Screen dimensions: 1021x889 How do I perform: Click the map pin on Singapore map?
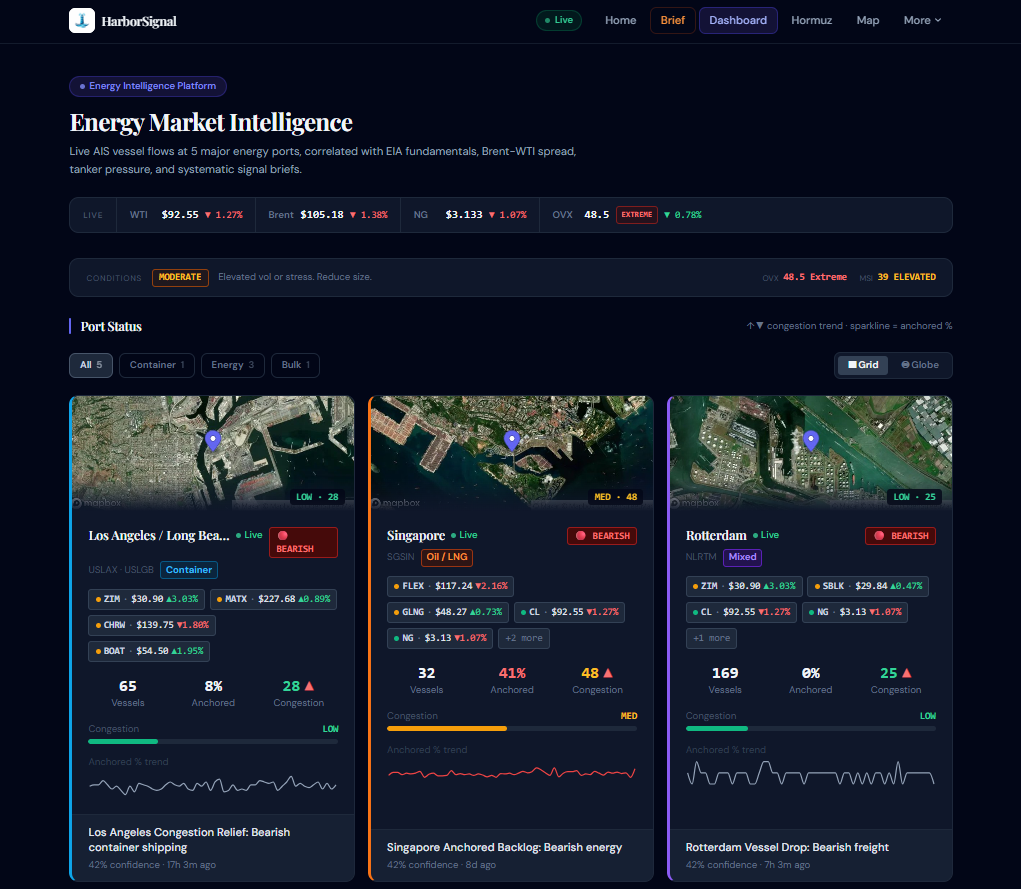click(512, 440)
